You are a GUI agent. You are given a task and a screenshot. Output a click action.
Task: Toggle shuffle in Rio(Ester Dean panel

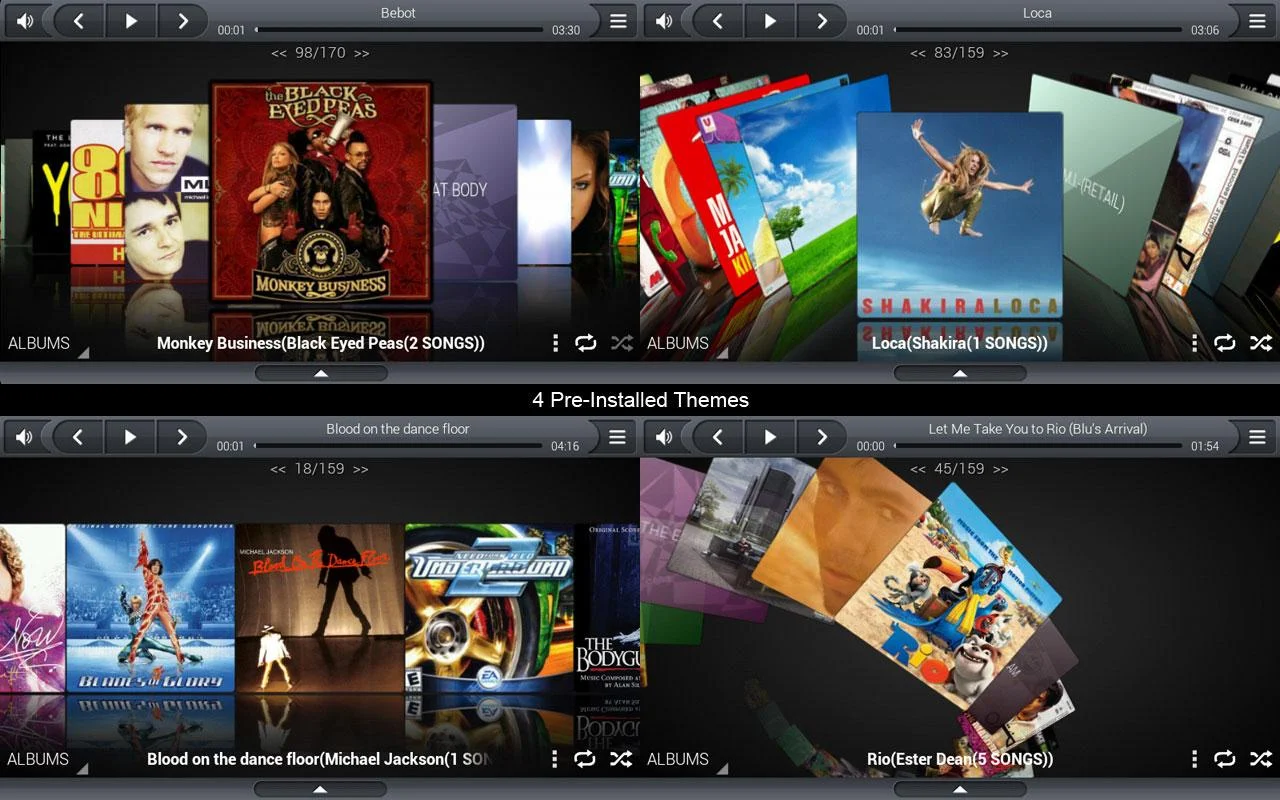(1261, 759)
